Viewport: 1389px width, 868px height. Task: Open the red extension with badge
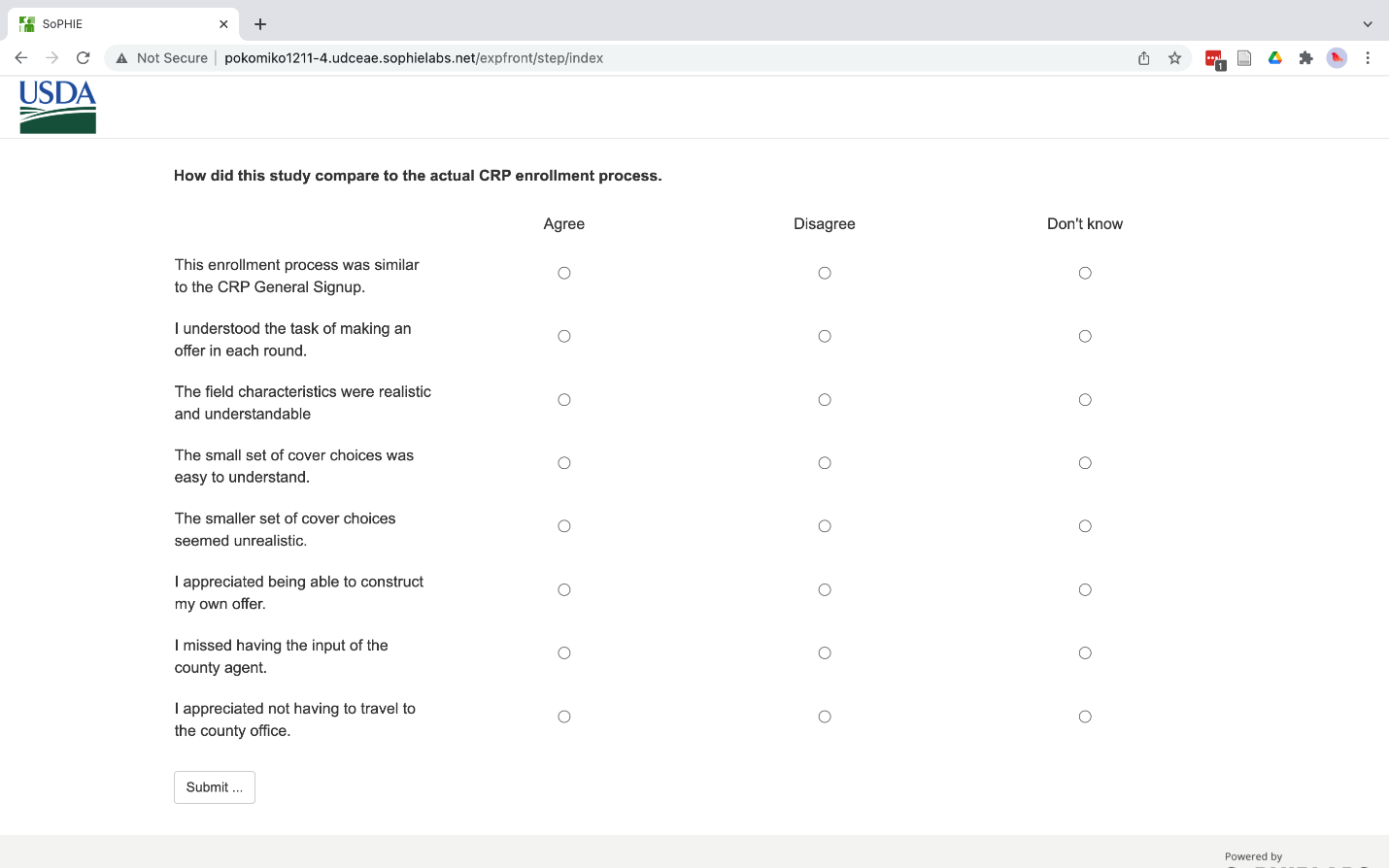click(x=1213, y=59)
